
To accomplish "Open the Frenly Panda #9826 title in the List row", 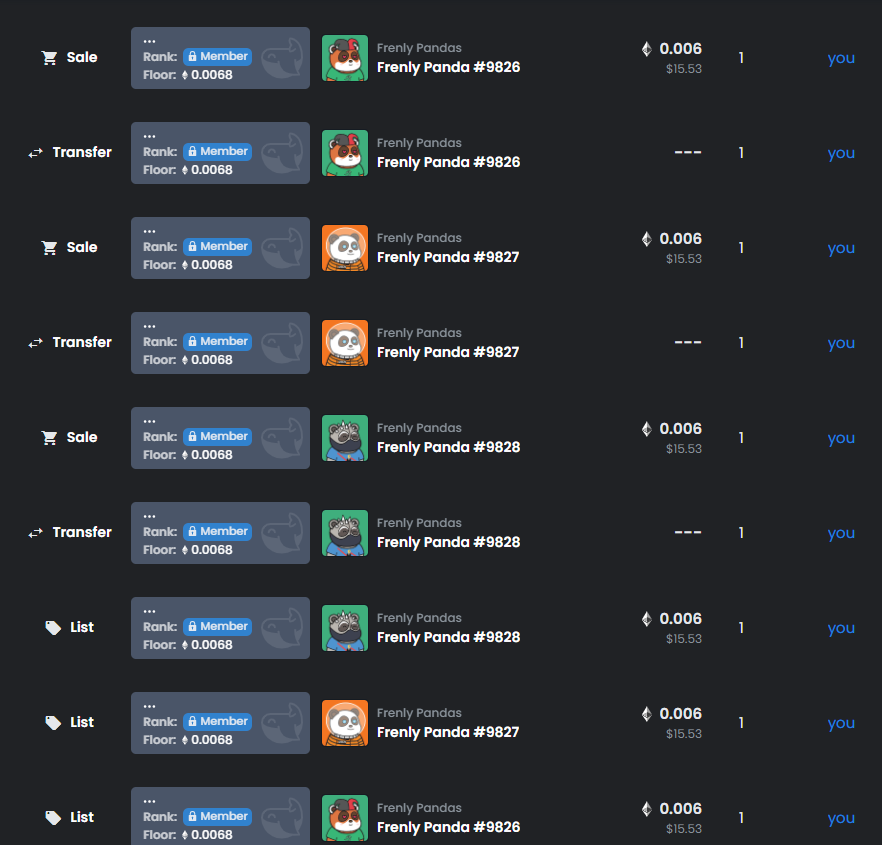I will [448, 828].
